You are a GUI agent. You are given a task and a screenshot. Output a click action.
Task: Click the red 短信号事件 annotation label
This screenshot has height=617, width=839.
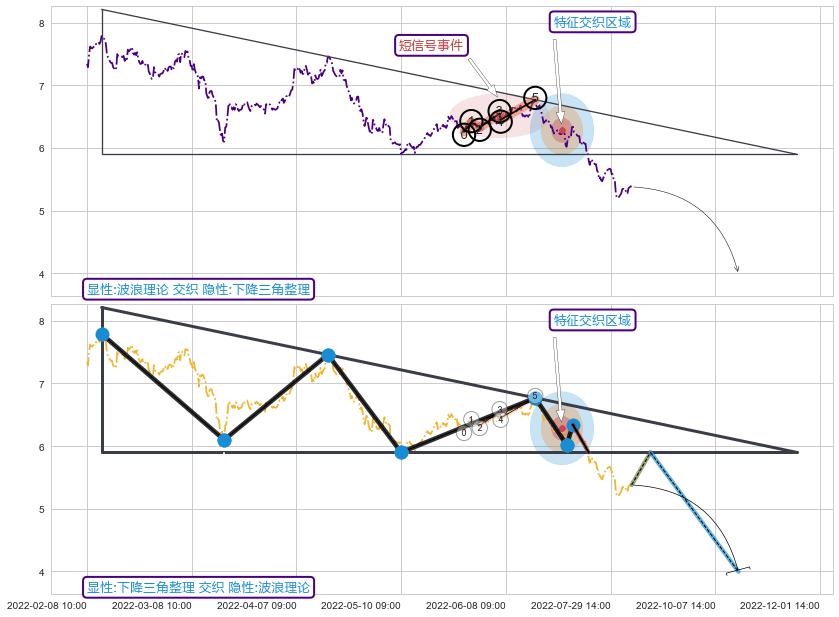tap(431, 45)
